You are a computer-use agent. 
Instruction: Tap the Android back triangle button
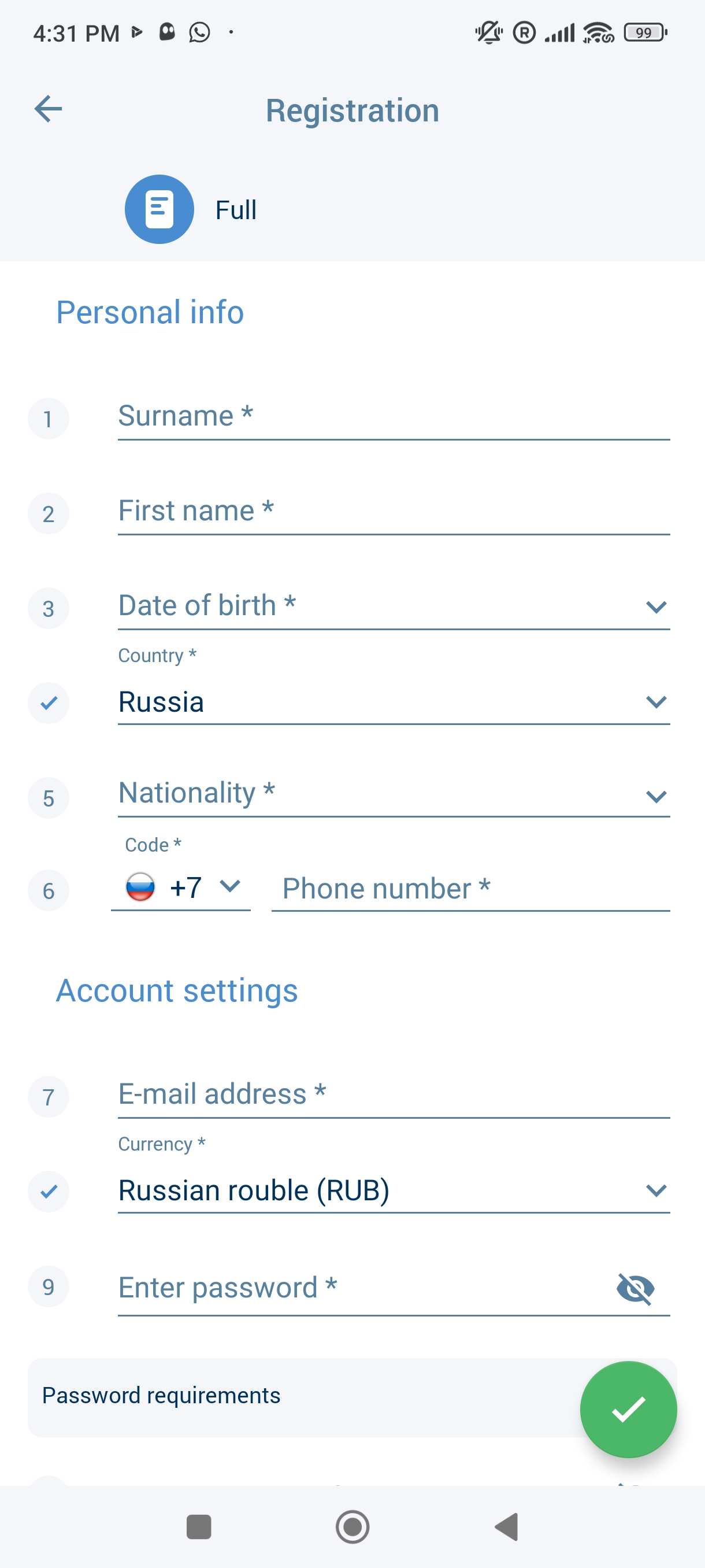coord(507,1526)
